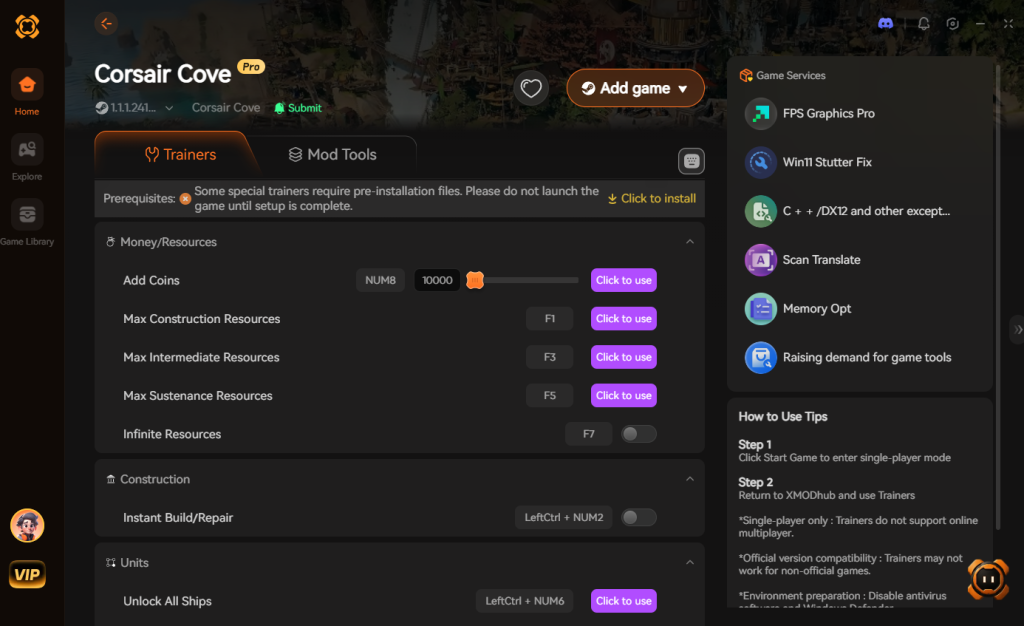The width and height of the screenshot is (1024, 626).
Task: Click the Step 2 text
Action: [756, 482]
